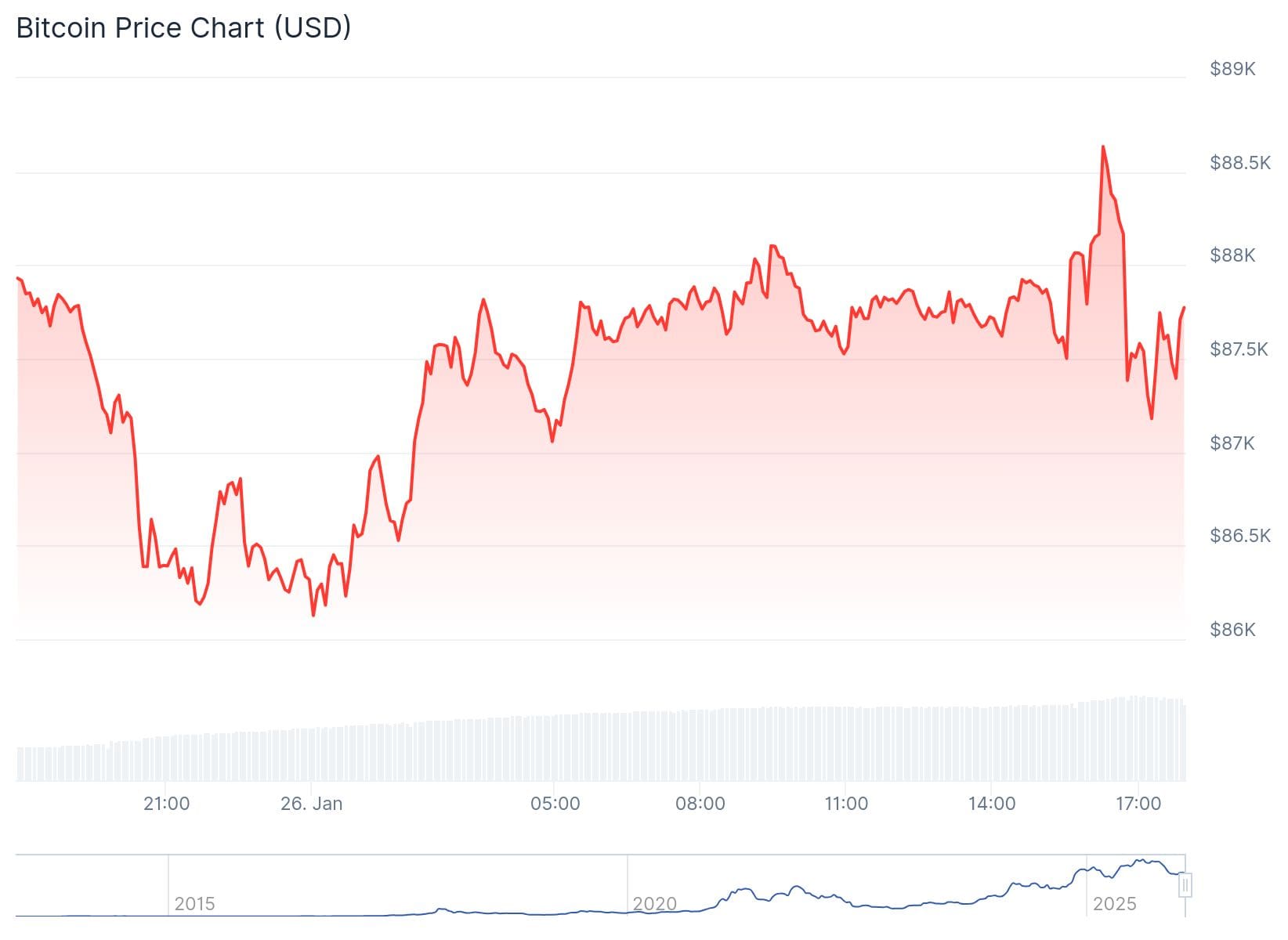Viewport: 1288px width, 940px height.
Task: Click the 21:00 time axis label
Action: [166, 804]
